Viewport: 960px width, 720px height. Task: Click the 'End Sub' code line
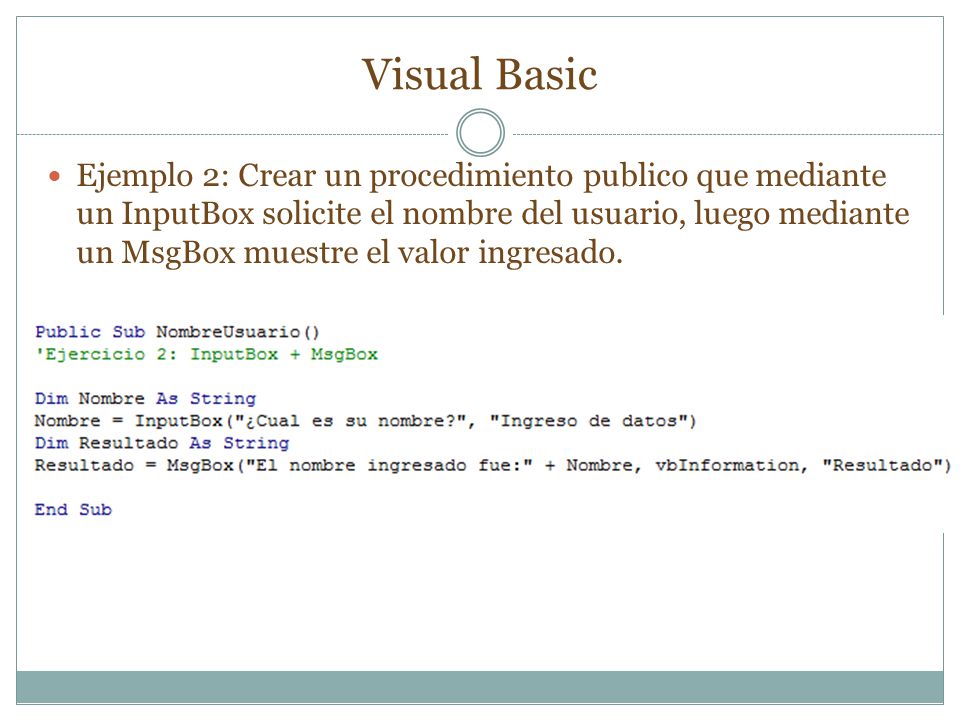point(73,509)
